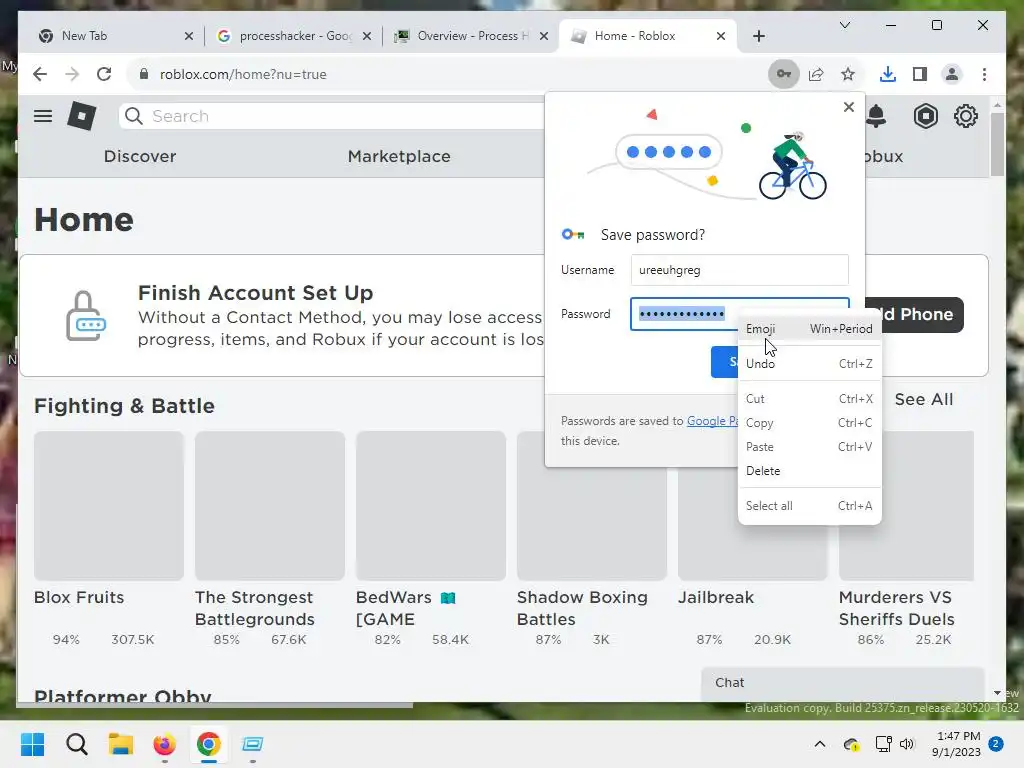Open the notification count badge in taskbar
The image size is (1024, 768).
[996, 744]
